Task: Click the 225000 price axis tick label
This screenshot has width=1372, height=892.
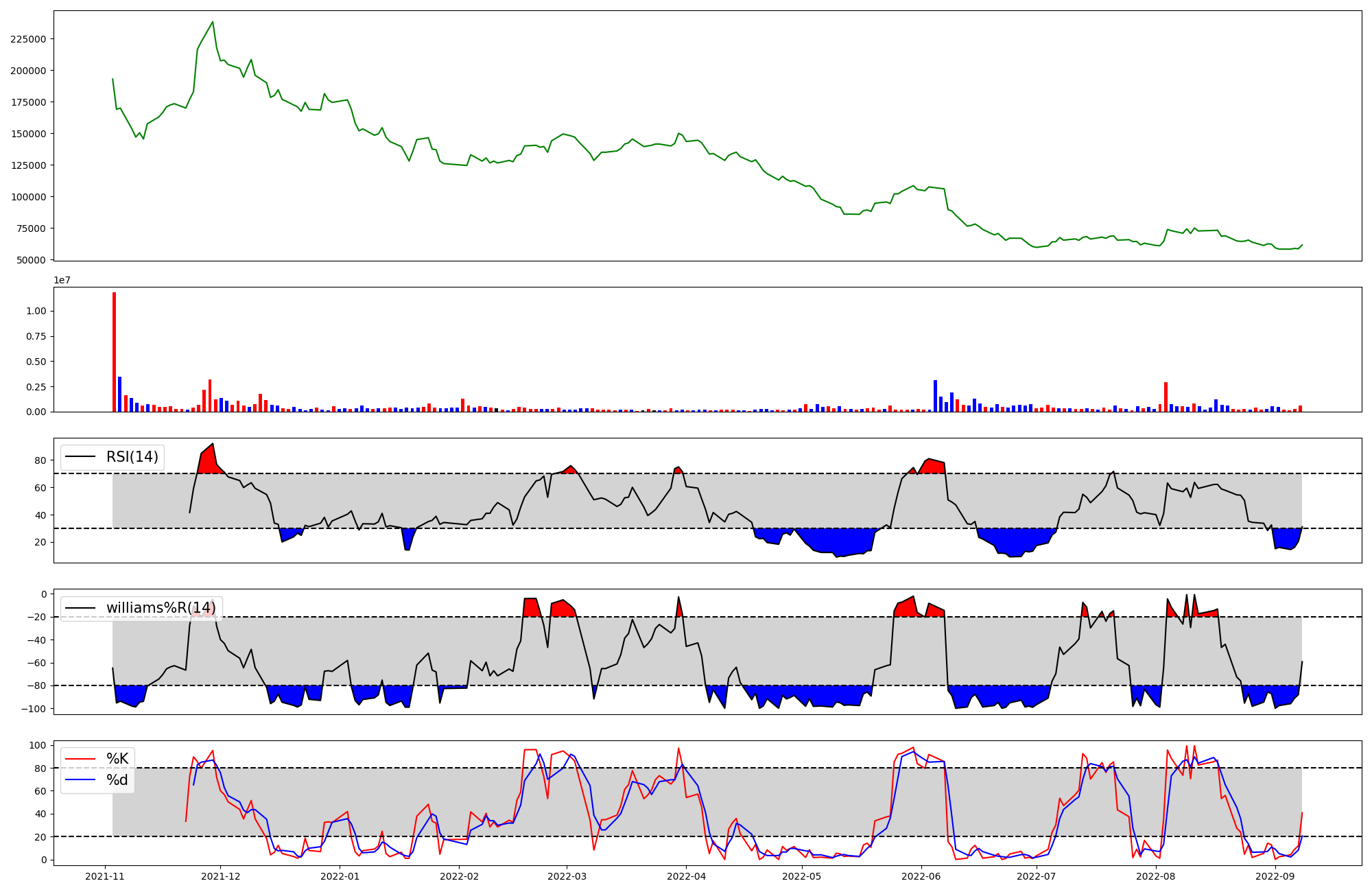Action: pos(28,39)
